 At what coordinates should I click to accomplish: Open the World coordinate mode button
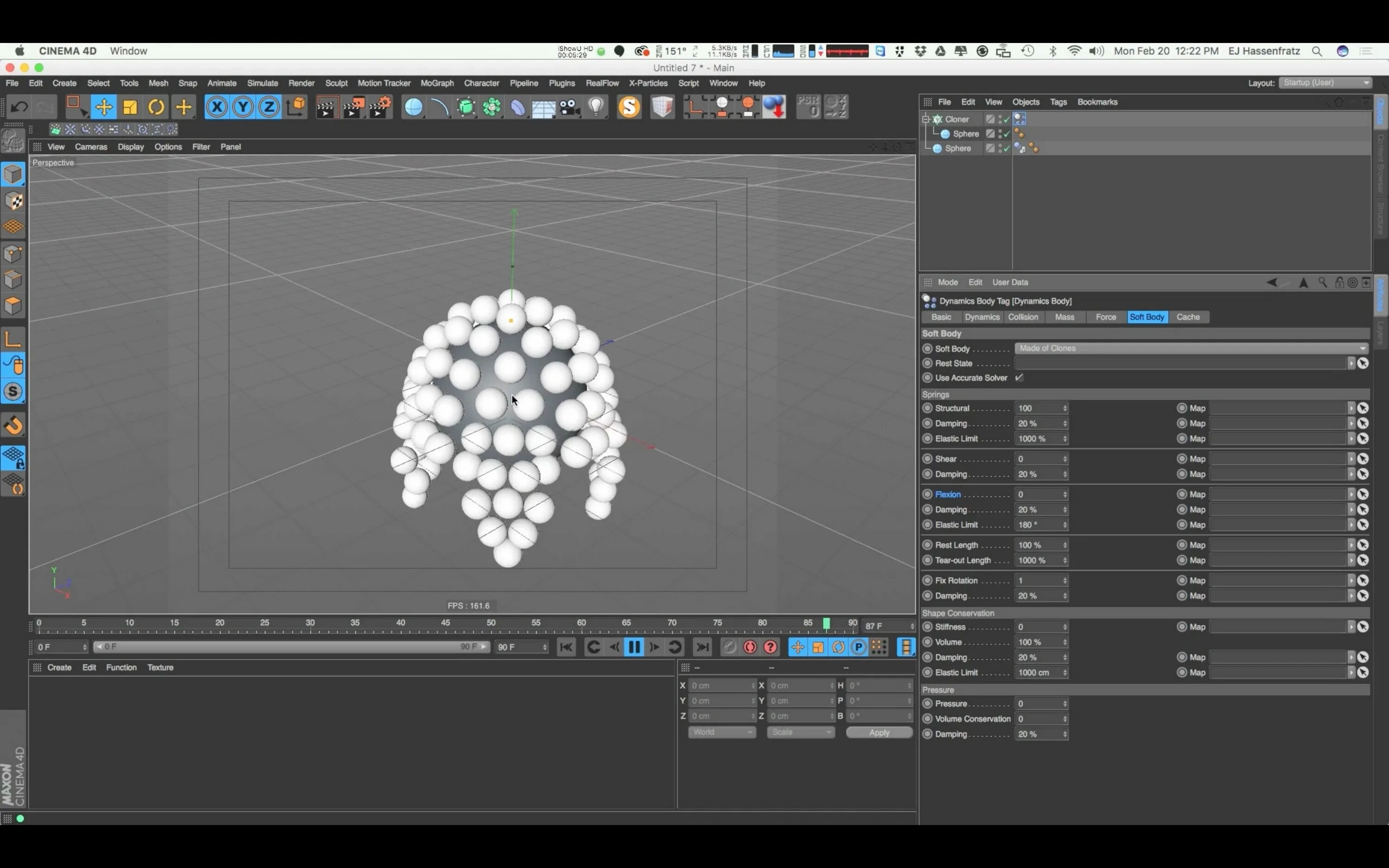721,732
